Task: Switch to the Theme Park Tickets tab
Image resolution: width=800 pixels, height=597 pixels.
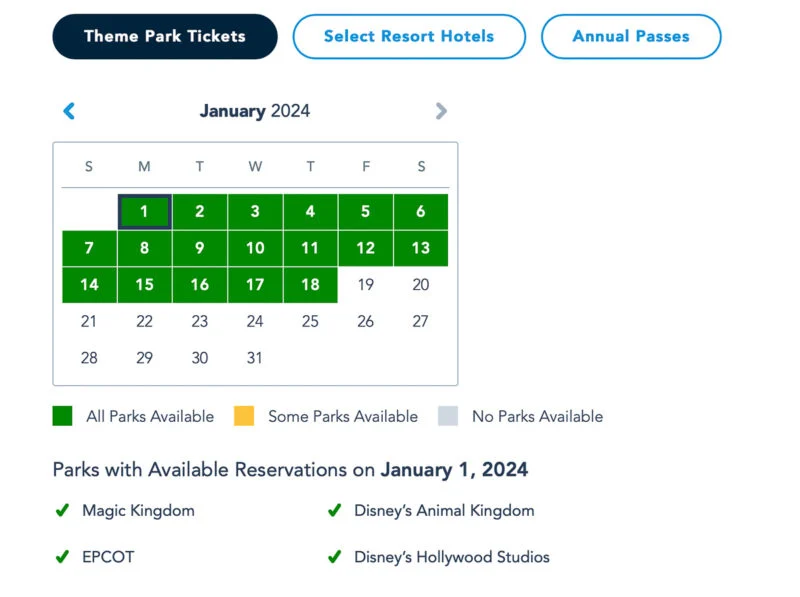Action: [165, 36]
